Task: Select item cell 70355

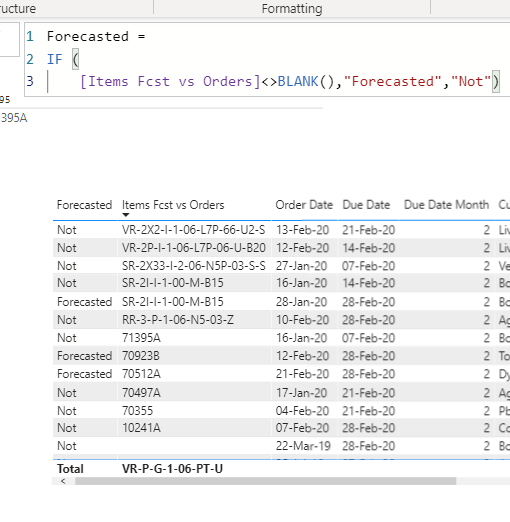Action: click(137, 411)
